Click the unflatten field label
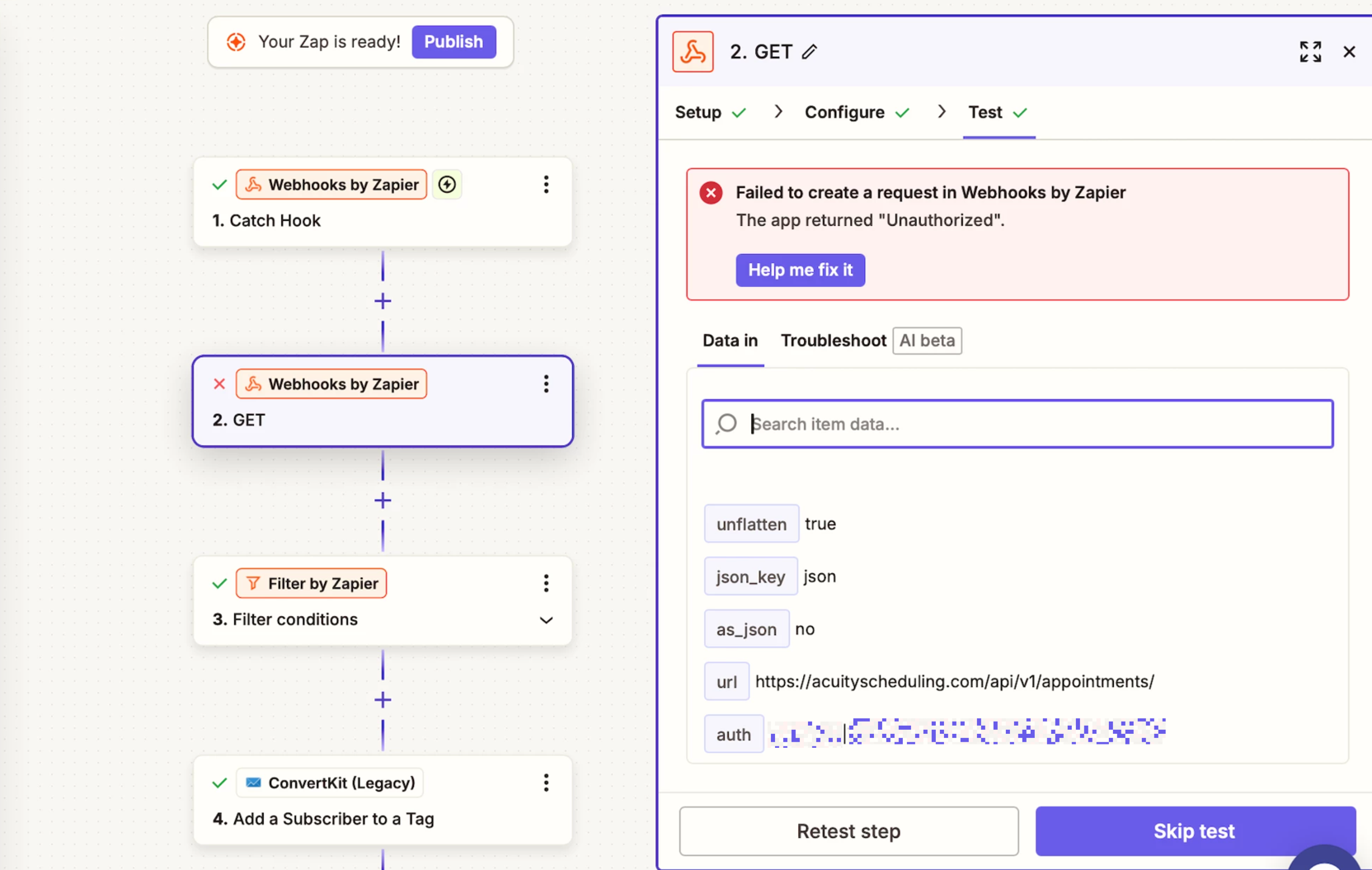 coord(751,524)
